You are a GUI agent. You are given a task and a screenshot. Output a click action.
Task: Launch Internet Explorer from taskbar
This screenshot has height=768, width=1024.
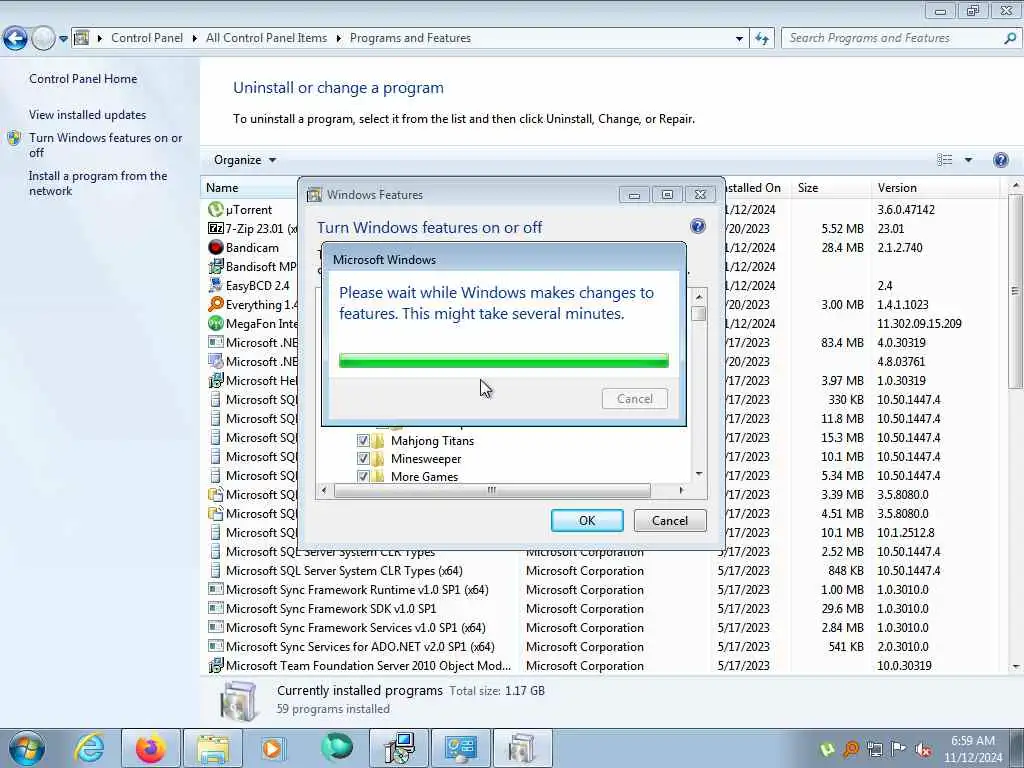[x=89, y=748]
